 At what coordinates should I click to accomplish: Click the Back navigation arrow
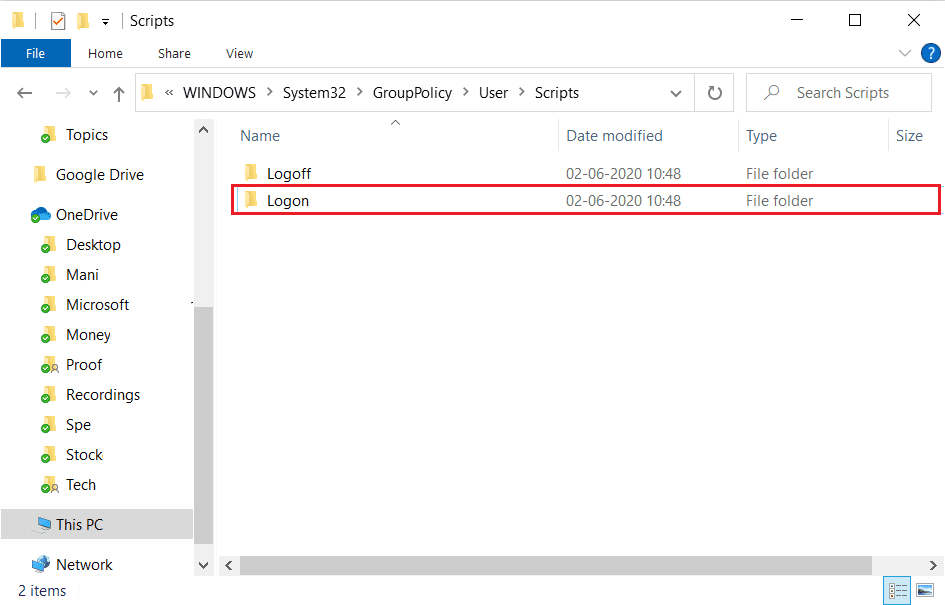click(x=25, y=93)
